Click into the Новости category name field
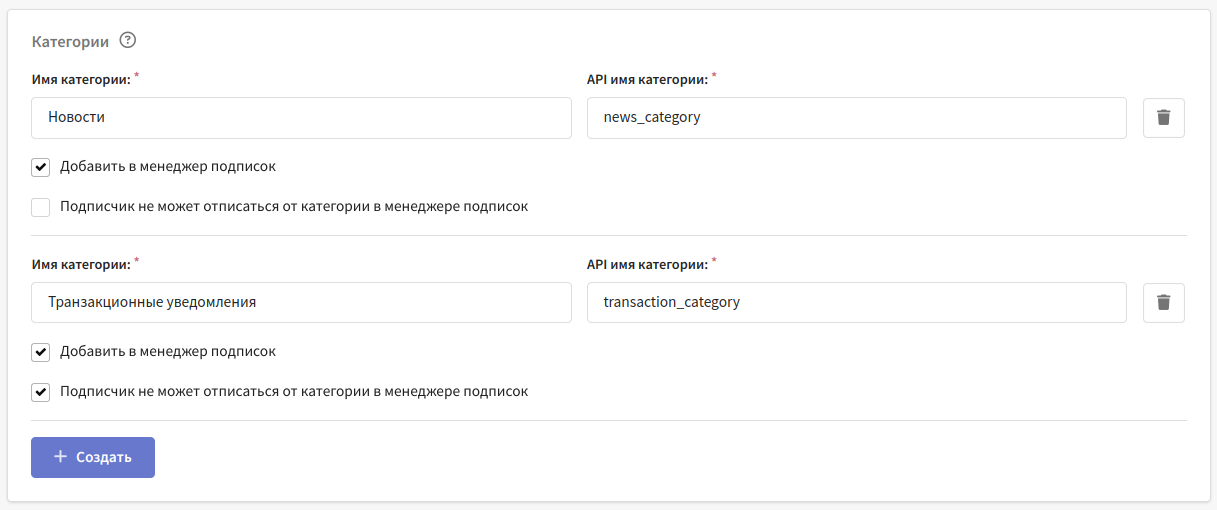 click(x=300, y=117)
